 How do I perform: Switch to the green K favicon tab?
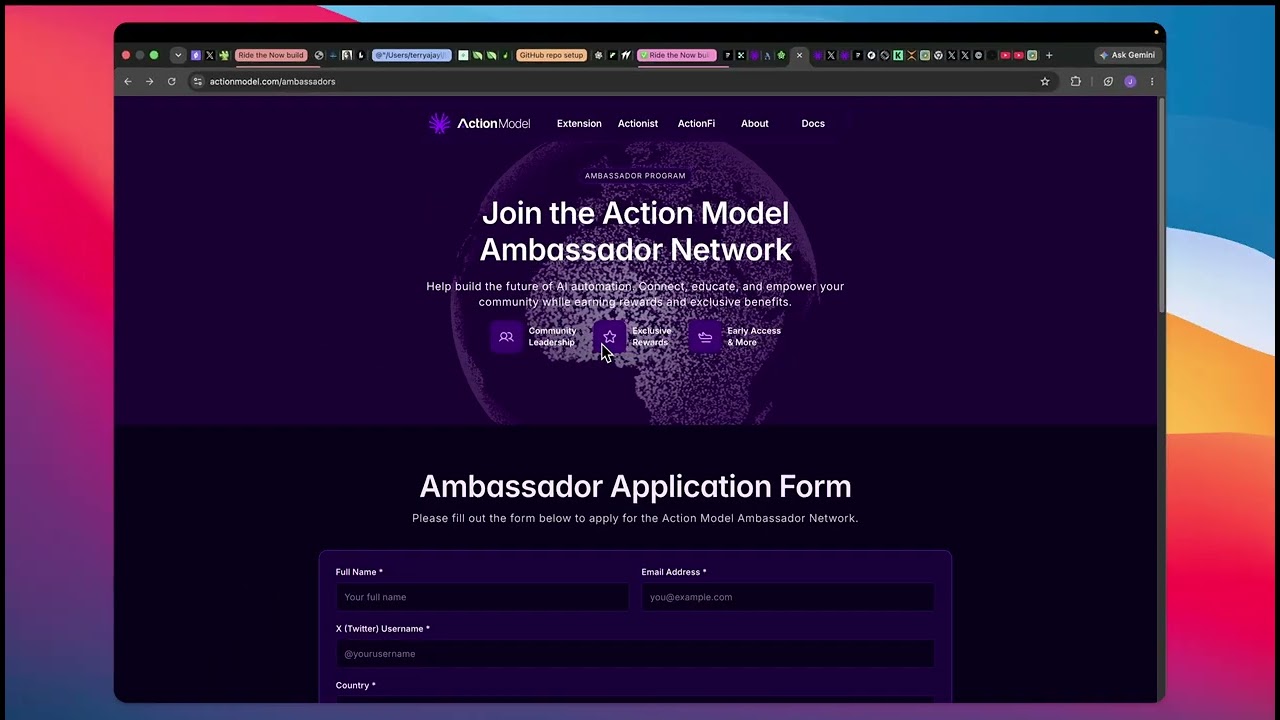point(898,55)
